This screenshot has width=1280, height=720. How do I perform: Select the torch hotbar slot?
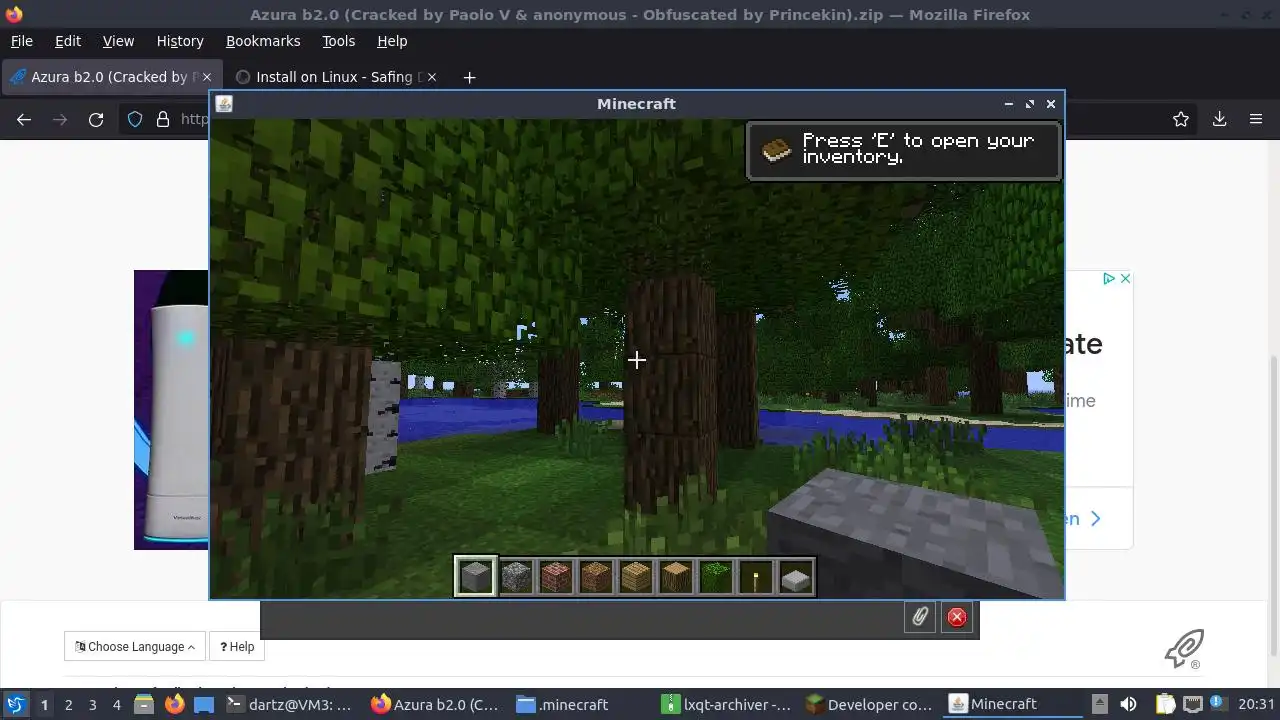pos(756,577)
